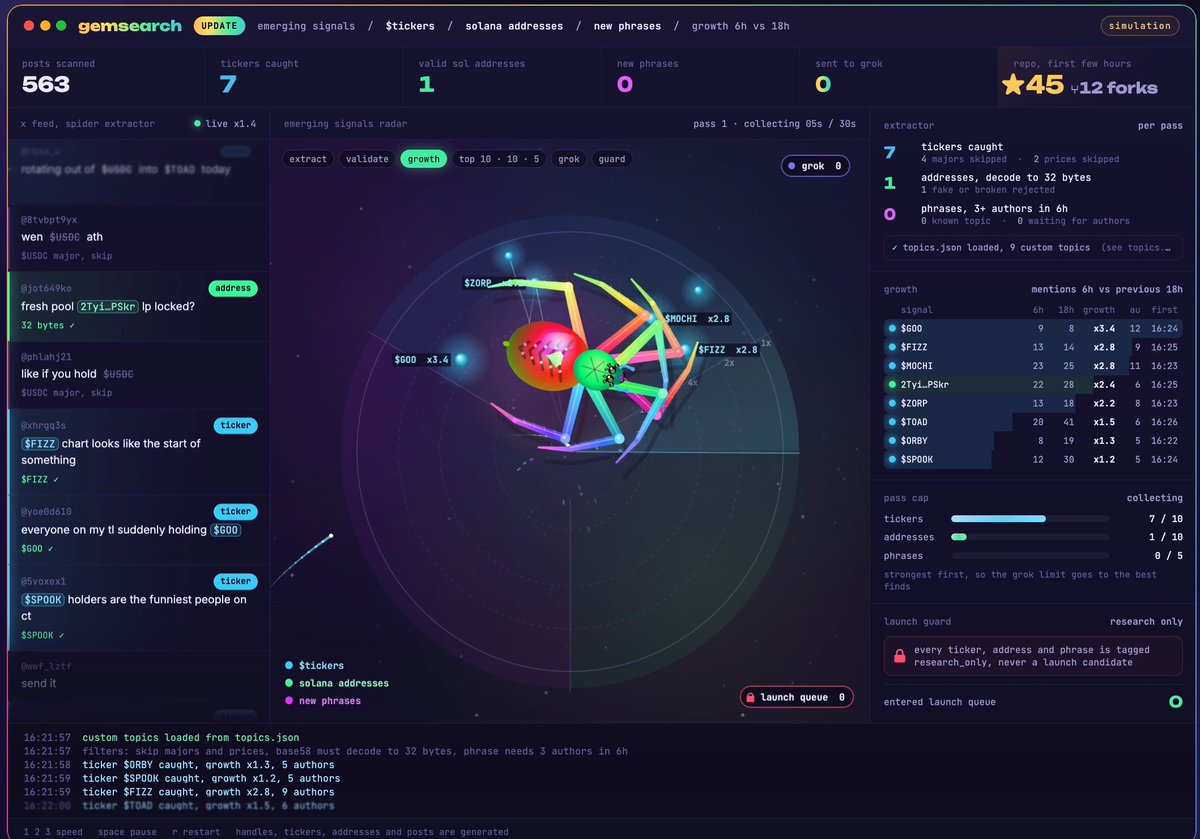
Task: Click the address badge on the @jot649ko post
Action: 233,288
